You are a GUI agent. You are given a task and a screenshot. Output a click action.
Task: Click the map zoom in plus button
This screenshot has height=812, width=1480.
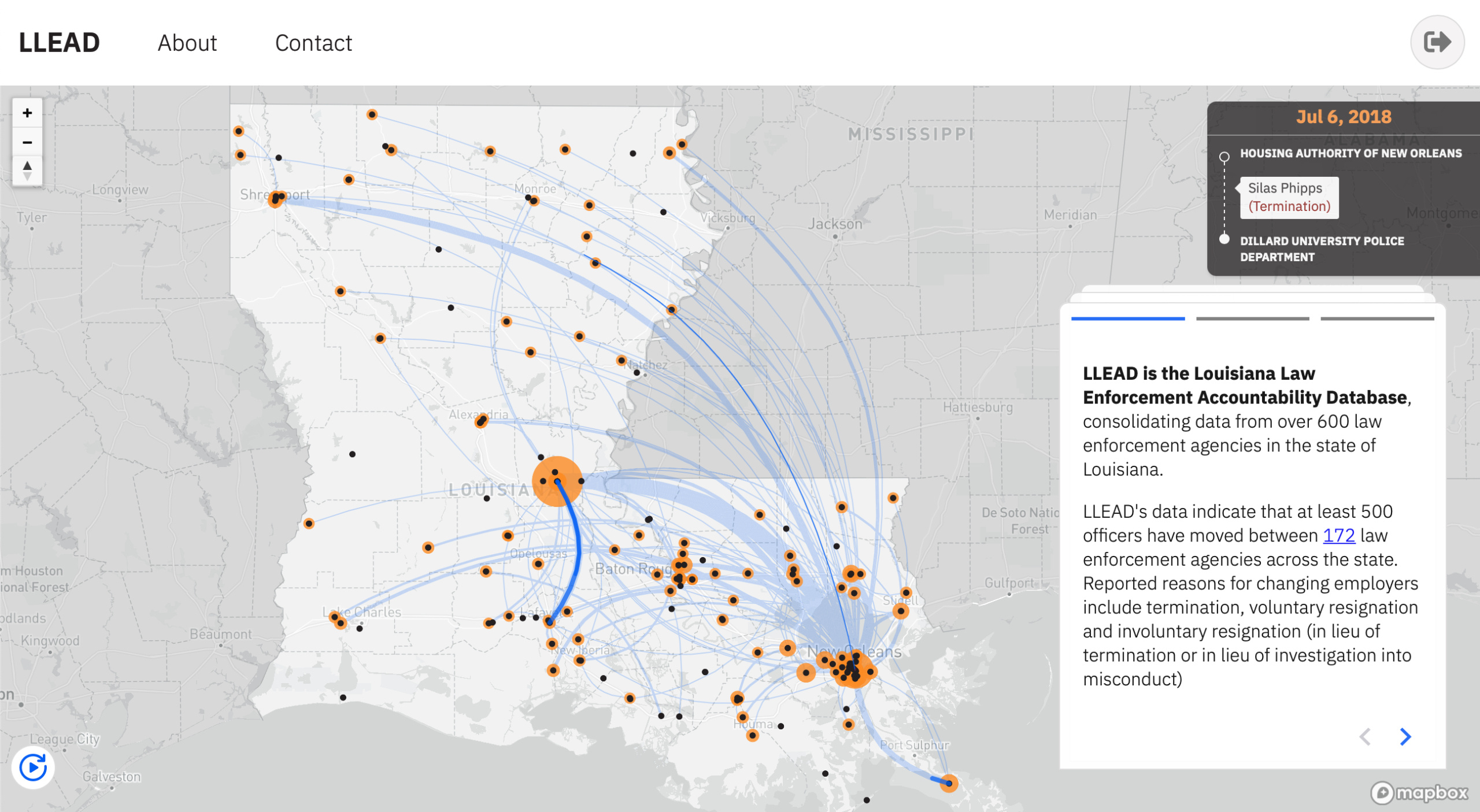point(27,113)
